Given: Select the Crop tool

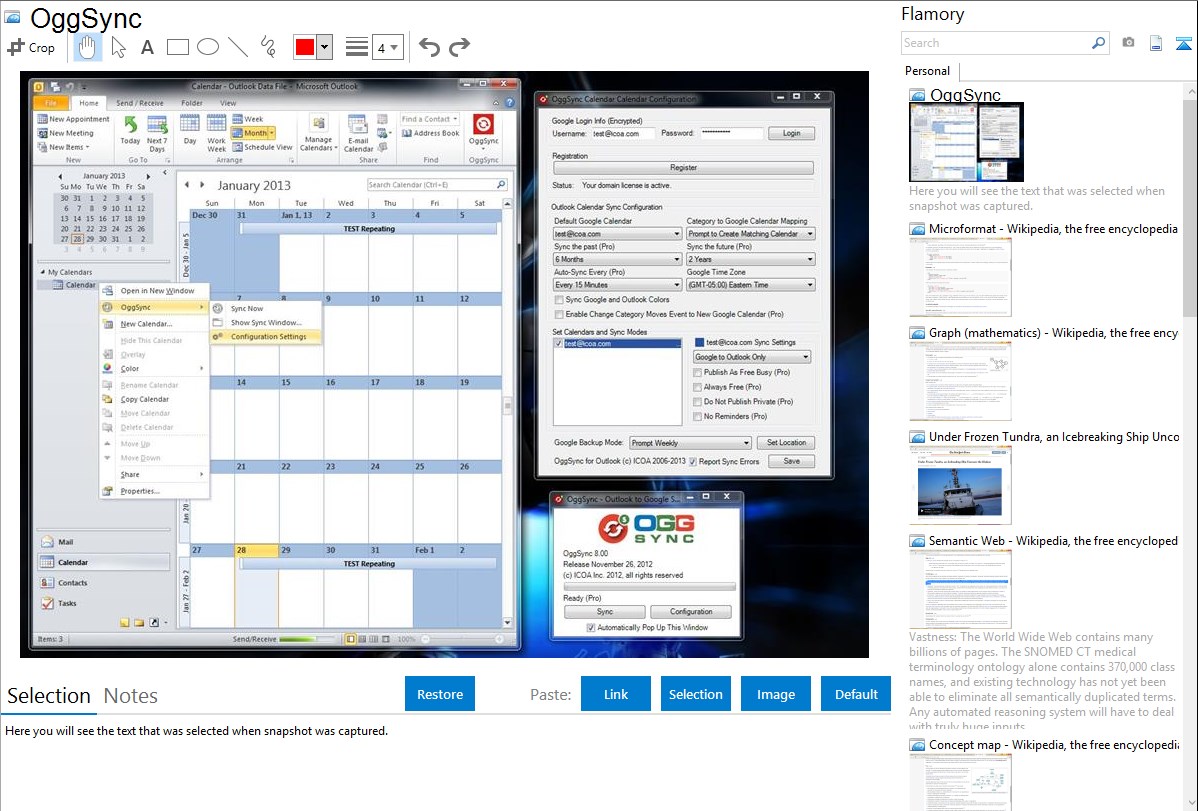Looking at the screenshot, I should point(31,47).
